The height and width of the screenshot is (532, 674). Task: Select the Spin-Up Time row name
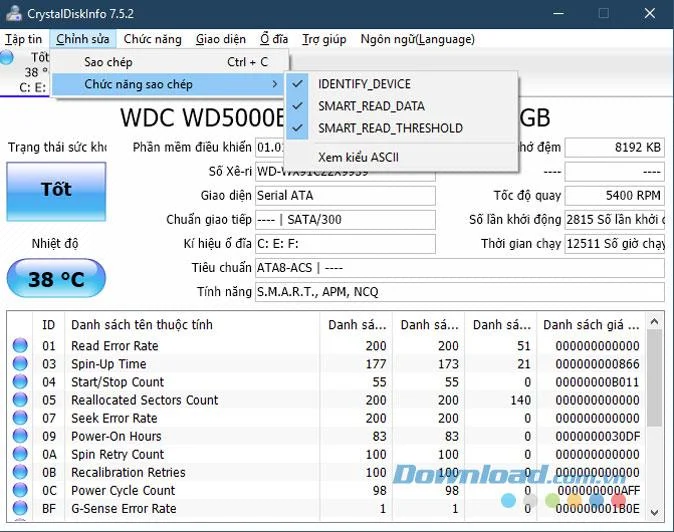pyautogui.click(x=108, y=364)
